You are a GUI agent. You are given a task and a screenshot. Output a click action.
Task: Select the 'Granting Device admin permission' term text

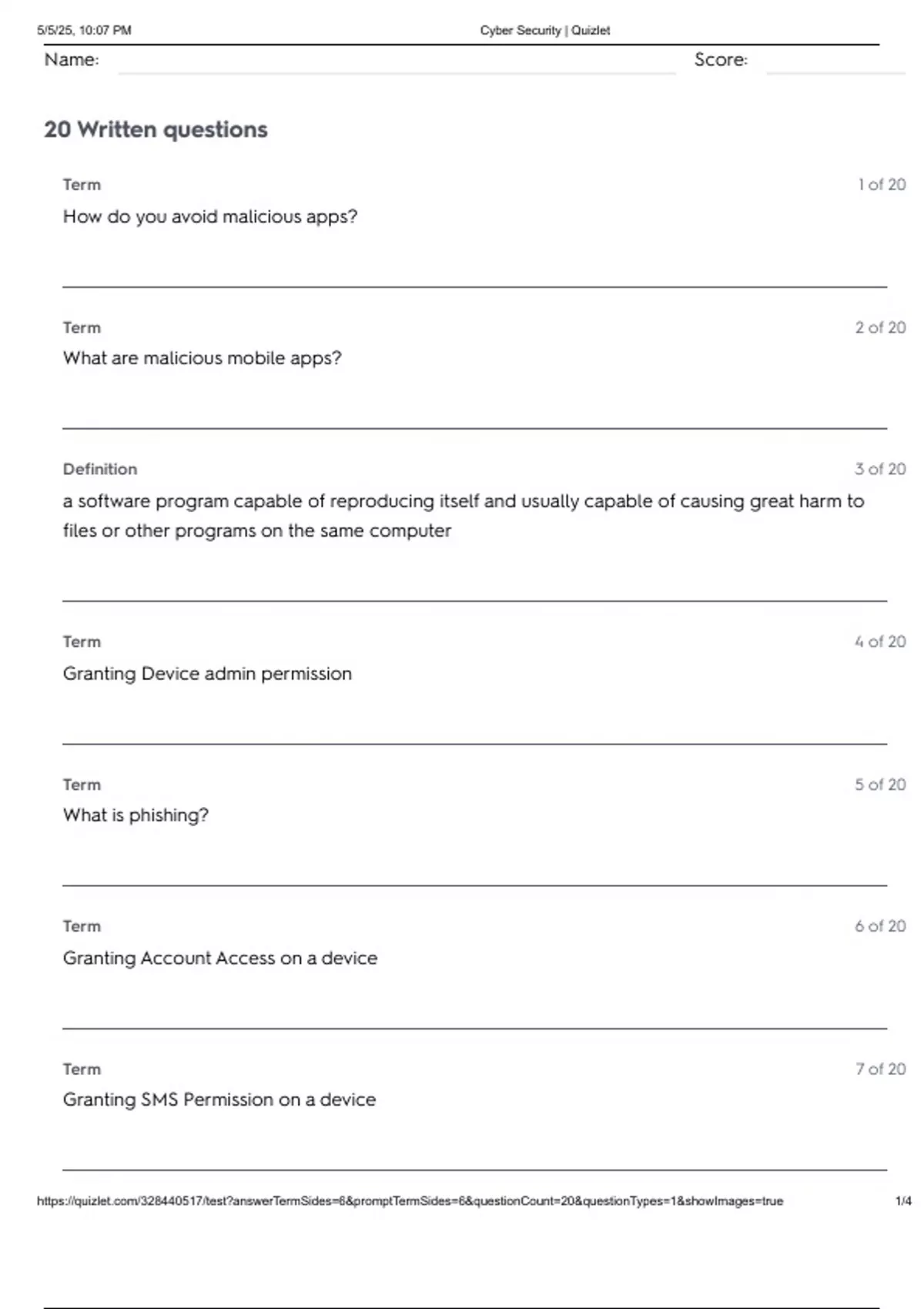[x=207, y=674]
